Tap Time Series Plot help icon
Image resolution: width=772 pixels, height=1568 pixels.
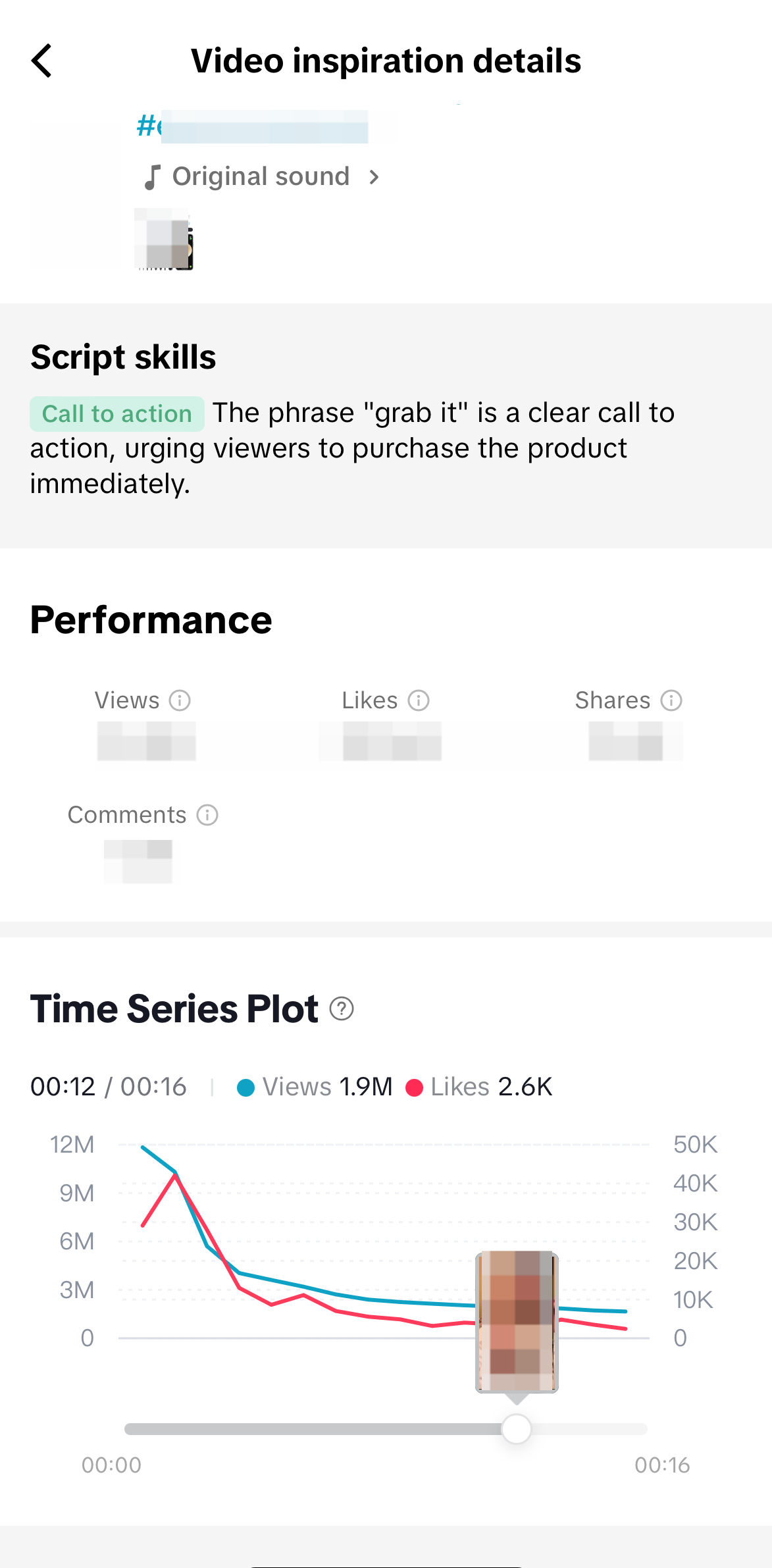(x=342, y=1008)
